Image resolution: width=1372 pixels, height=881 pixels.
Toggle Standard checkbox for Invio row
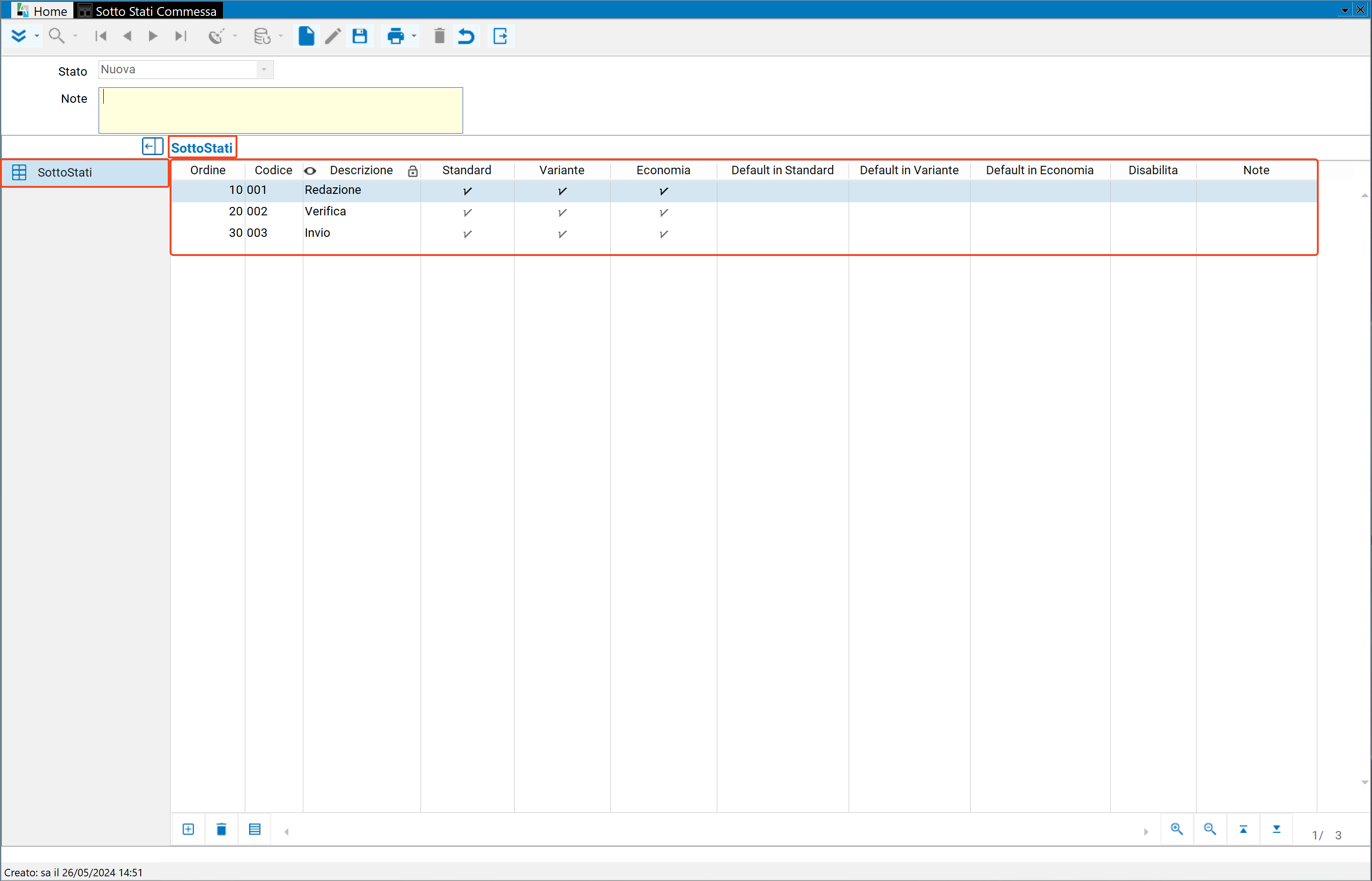(x=467, y=234)
